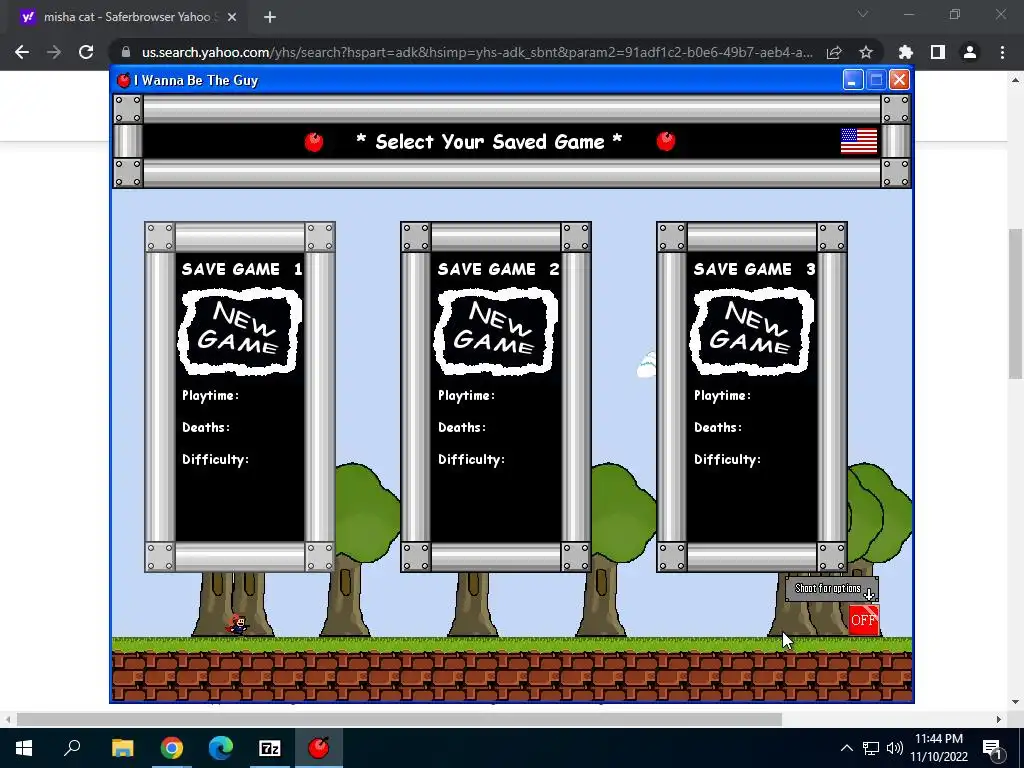The width and height of the screenshot is (1024, 768).
Task: Open 7-Zip from taskbar
Action: pyautogui.click(x=269, y=748)
